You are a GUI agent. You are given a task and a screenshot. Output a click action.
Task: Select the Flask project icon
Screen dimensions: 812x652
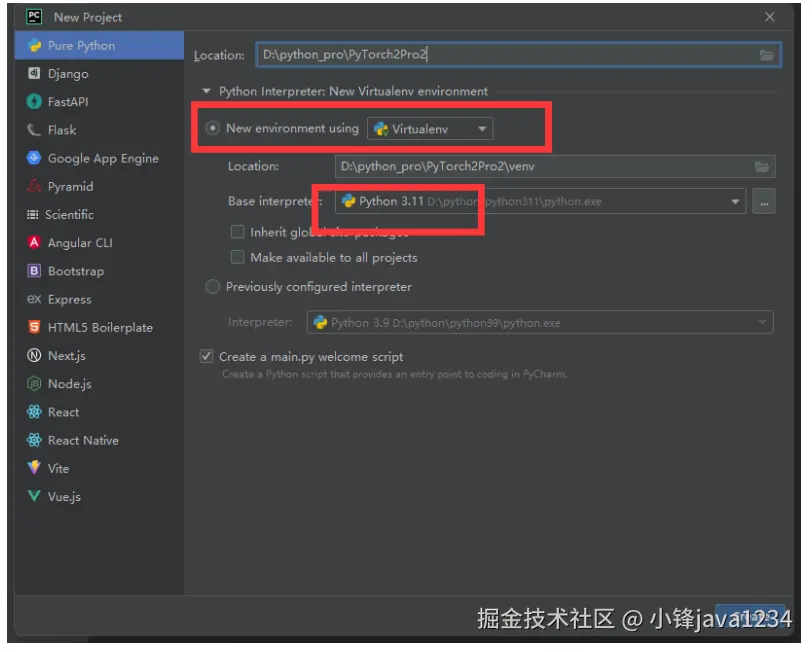tap(34, 129)
